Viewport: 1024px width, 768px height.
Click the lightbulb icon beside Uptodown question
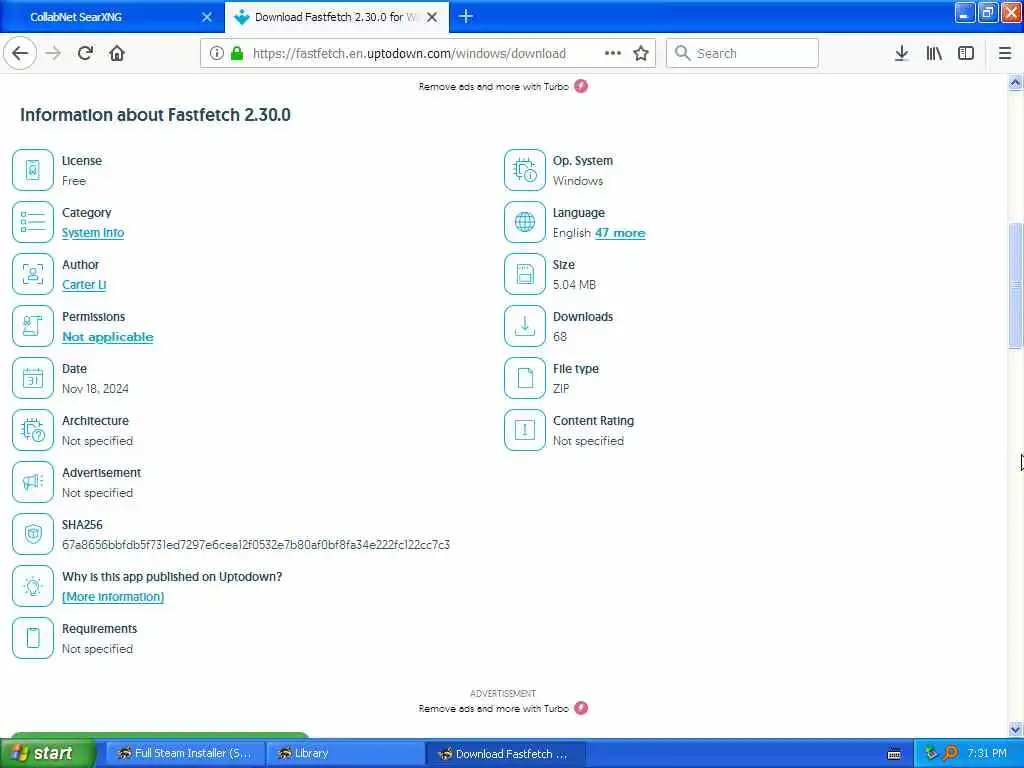click(x=33, y=586)
